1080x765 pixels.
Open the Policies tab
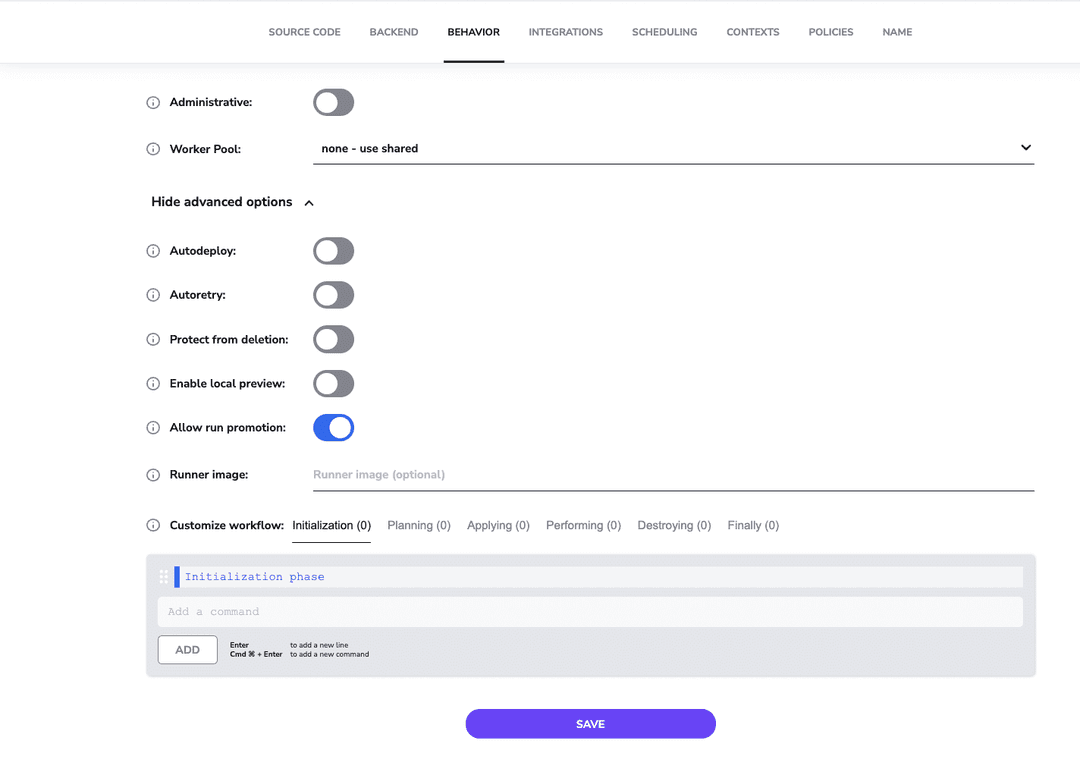(x=831, y=31)
